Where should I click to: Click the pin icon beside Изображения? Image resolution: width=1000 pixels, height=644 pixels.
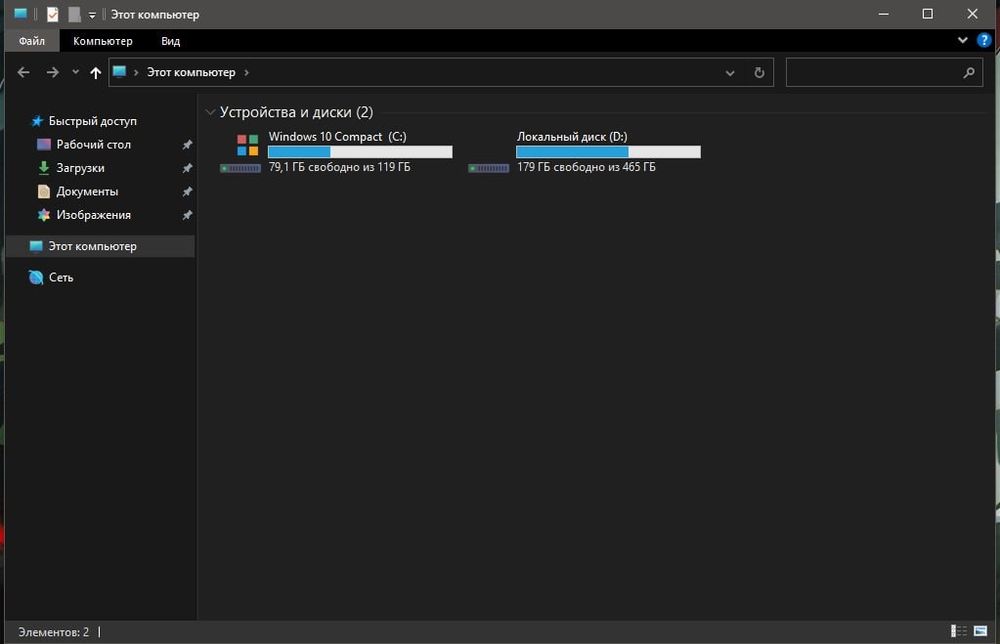pos(187,216)
